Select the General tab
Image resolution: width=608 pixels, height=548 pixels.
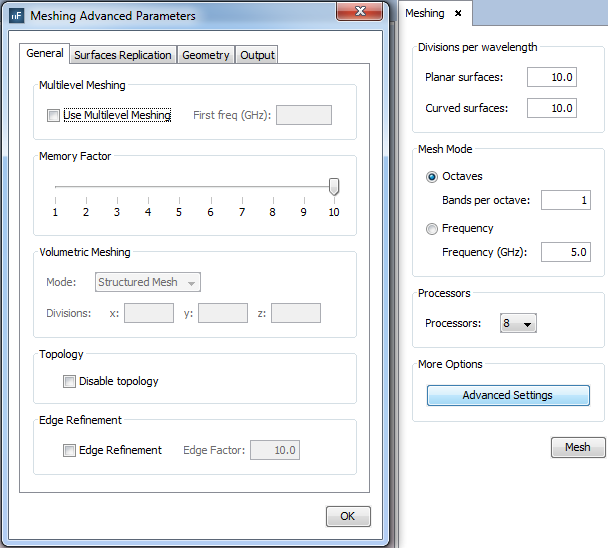(x=45, y=54)
